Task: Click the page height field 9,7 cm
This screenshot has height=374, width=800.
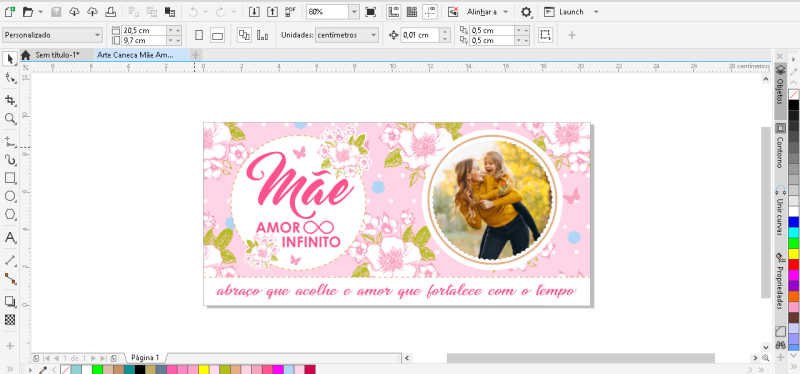Action: tap(144, 40)
